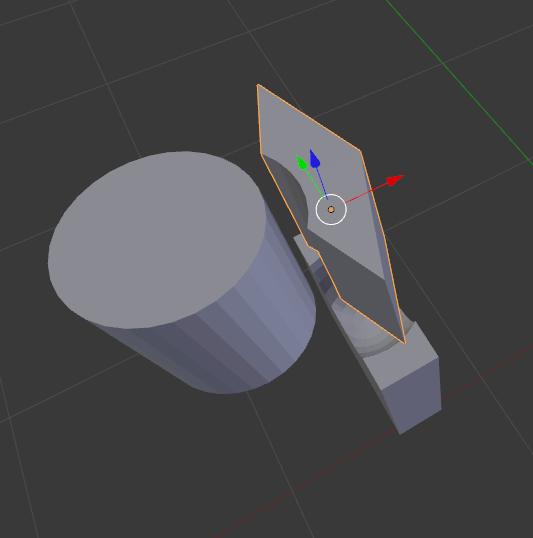Click the green Y-axis line in the viewport

459,82
